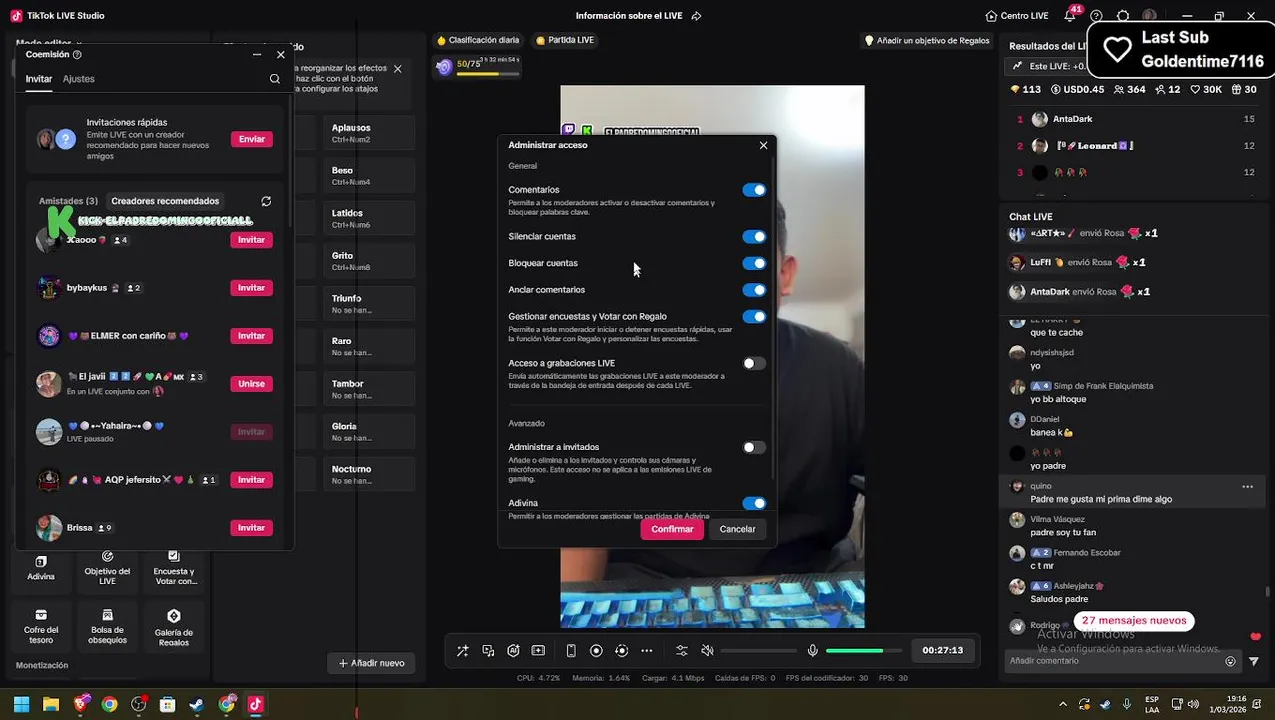Click Unirse for El javii
Image resolution: width=1275 pixels, height=720 pixels.
tap(251, 384)
